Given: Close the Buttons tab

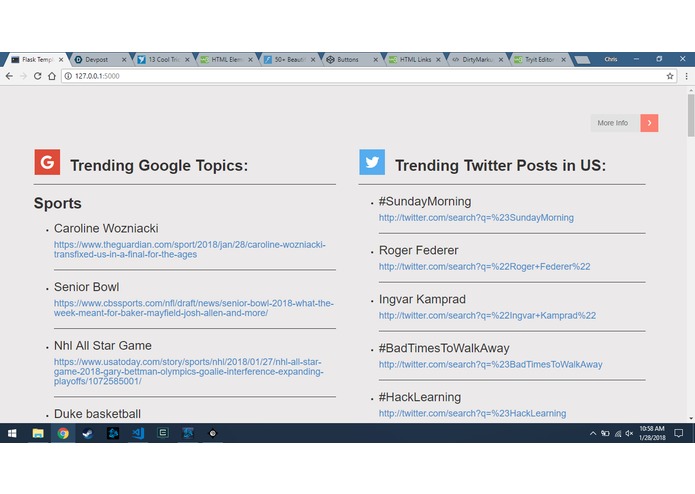Looking at the screenshot, I should click(x=375, y=59).
